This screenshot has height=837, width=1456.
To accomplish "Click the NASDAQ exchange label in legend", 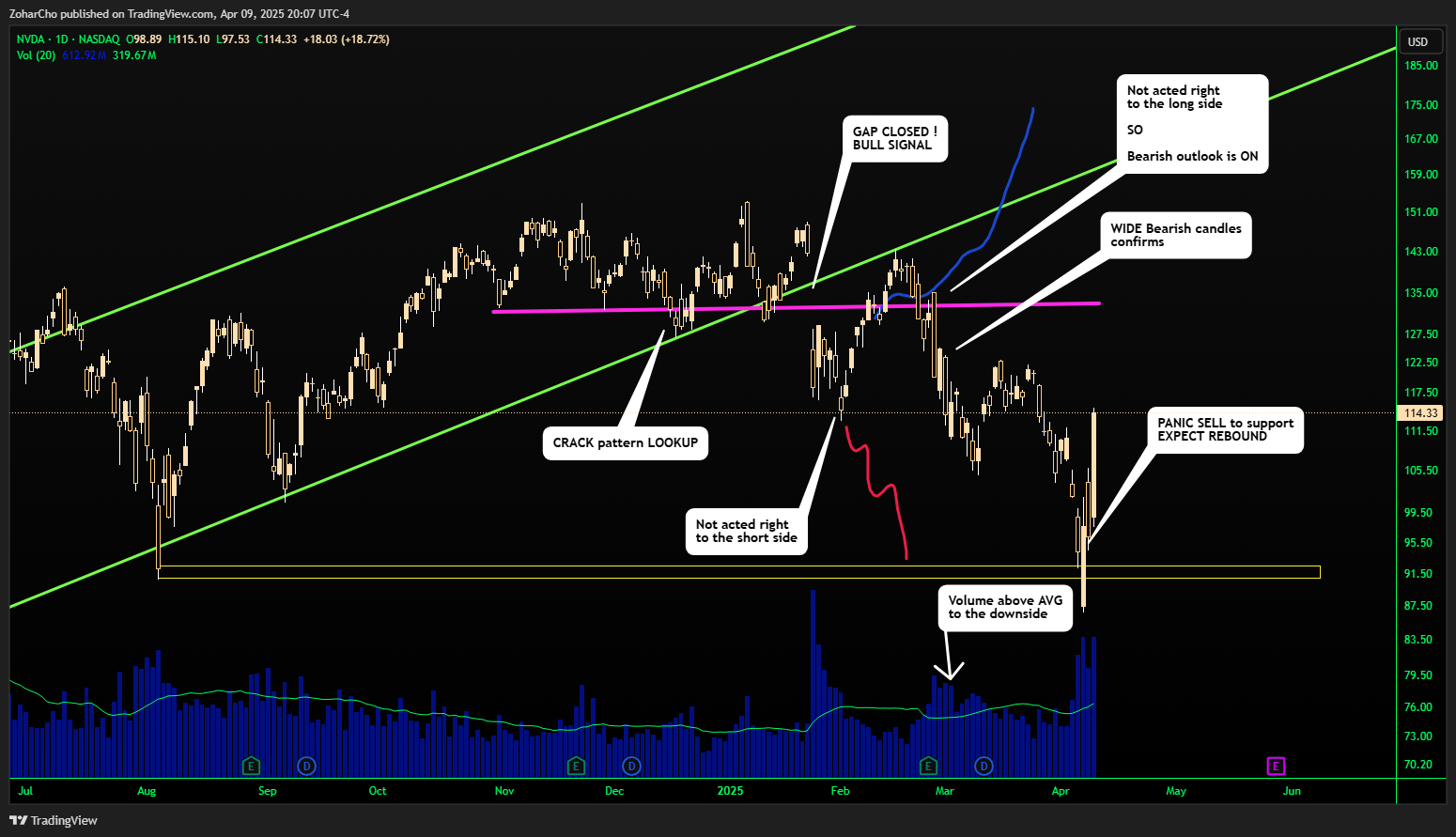I will point(99,39).
